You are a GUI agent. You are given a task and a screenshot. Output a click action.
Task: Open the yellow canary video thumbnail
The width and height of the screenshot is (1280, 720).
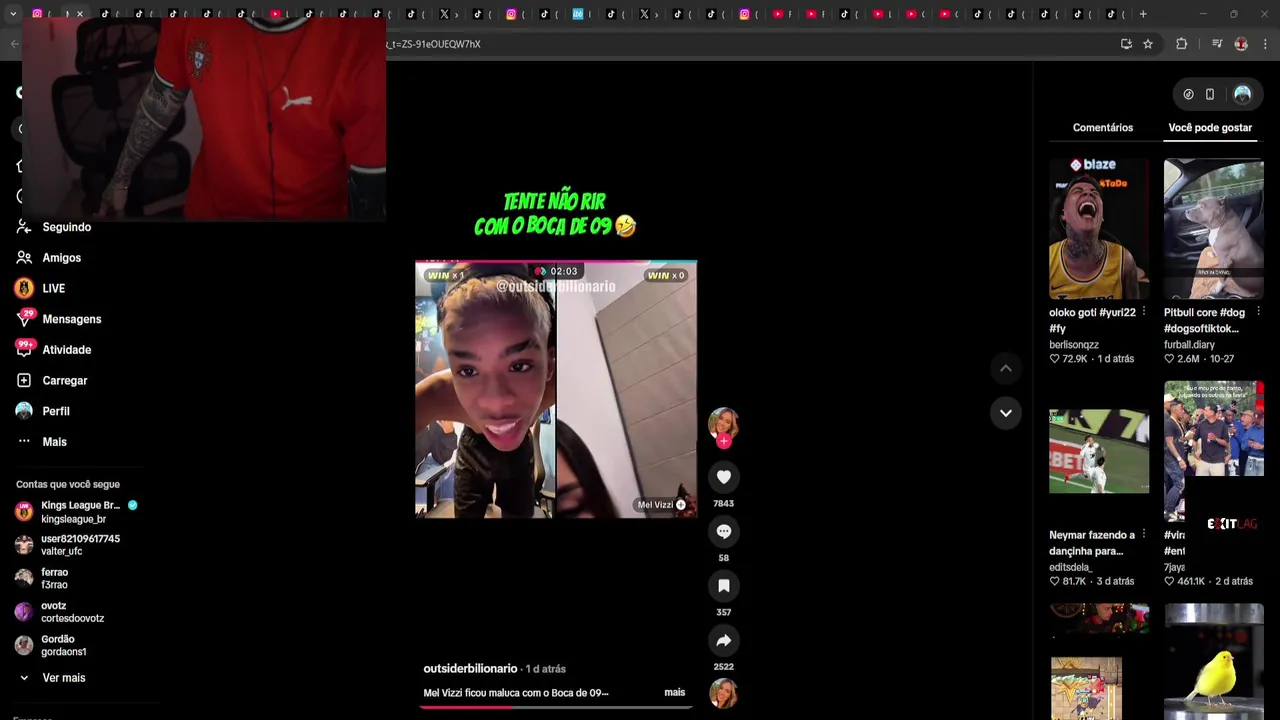point(1214,661)
